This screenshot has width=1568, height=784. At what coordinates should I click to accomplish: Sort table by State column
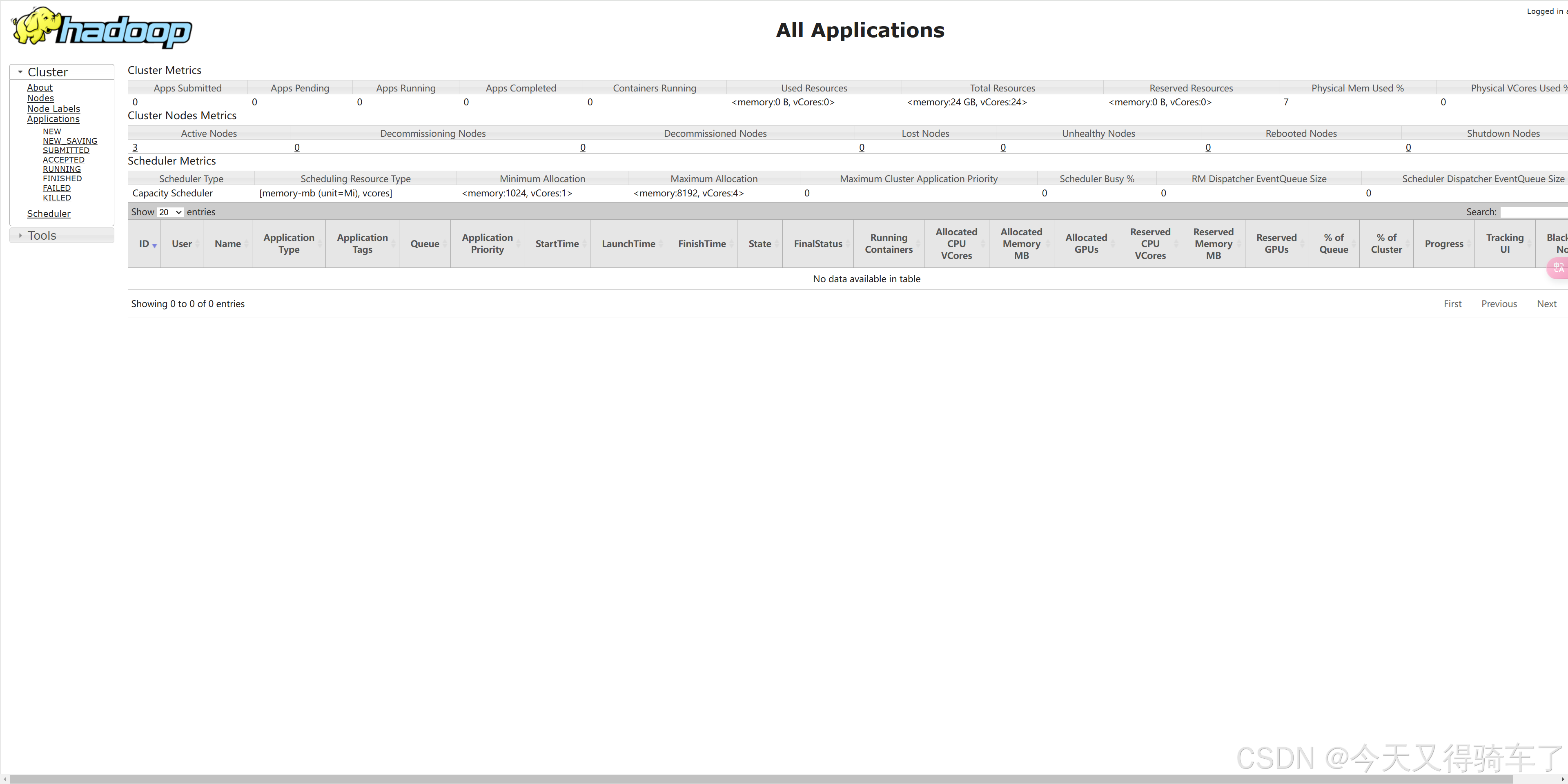pos(759,243)
